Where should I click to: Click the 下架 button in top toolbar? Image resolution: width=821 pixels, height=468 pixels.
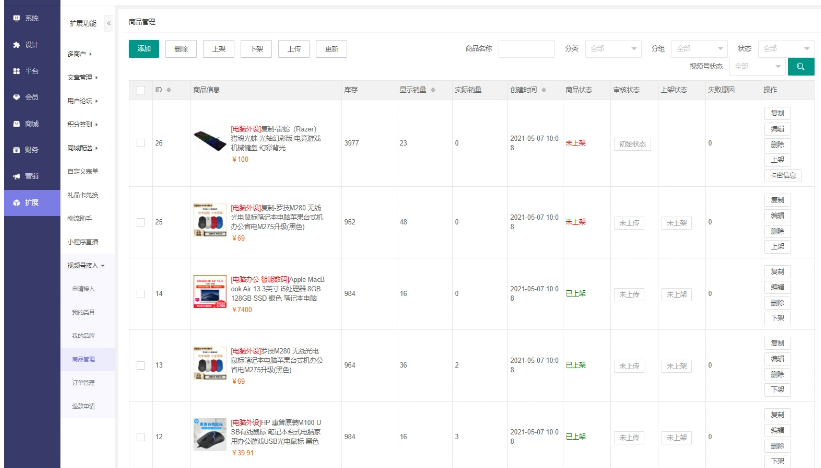coord(256,49)
